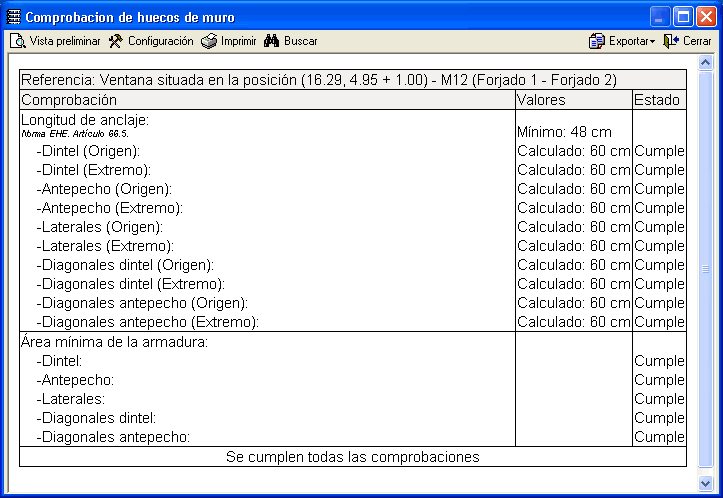Select the '-Diagonales antepecho (Origen):' row

(353, 303)
